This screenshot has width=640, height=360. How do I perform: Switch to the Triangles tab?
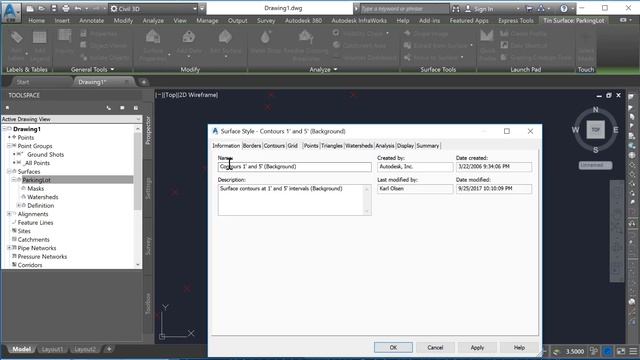331,146
